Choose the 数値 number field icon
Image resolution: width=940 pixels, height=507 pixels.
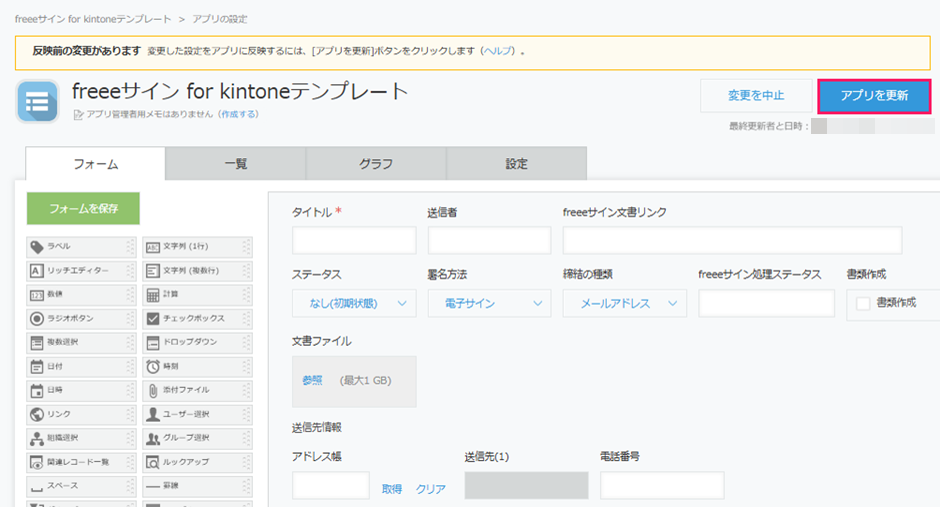[x=37, y=295]
